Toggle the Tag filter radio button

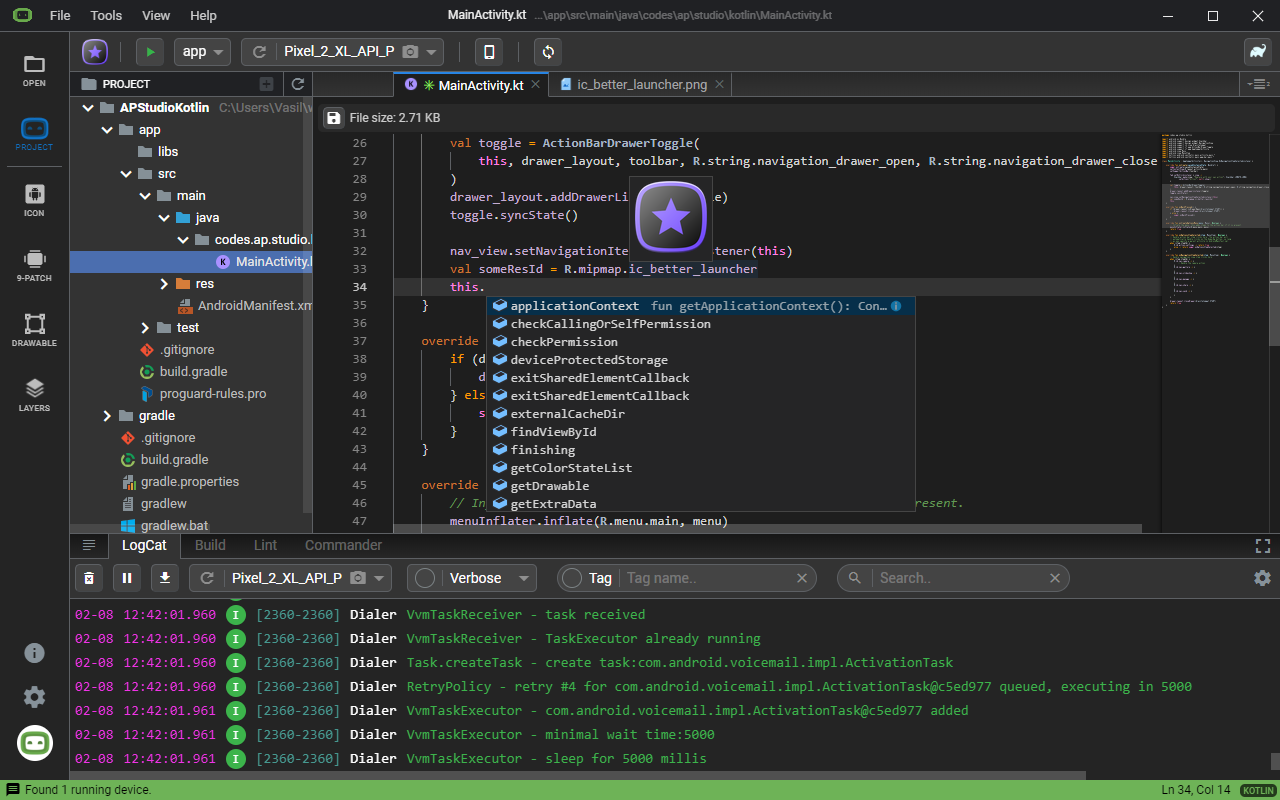coord(572,578)
